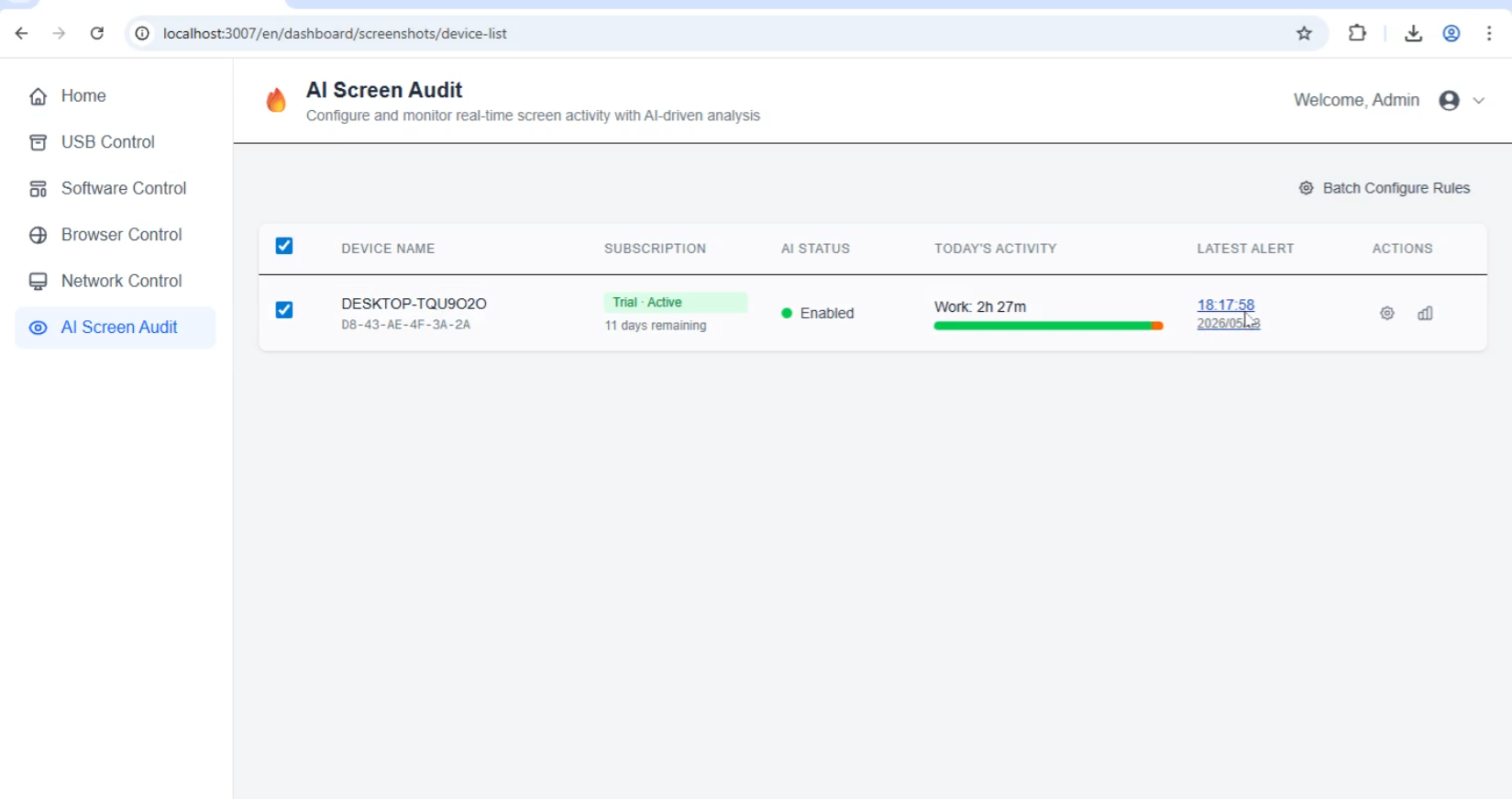Click the page subtitle about AI-driven analysis

[533, 116]
